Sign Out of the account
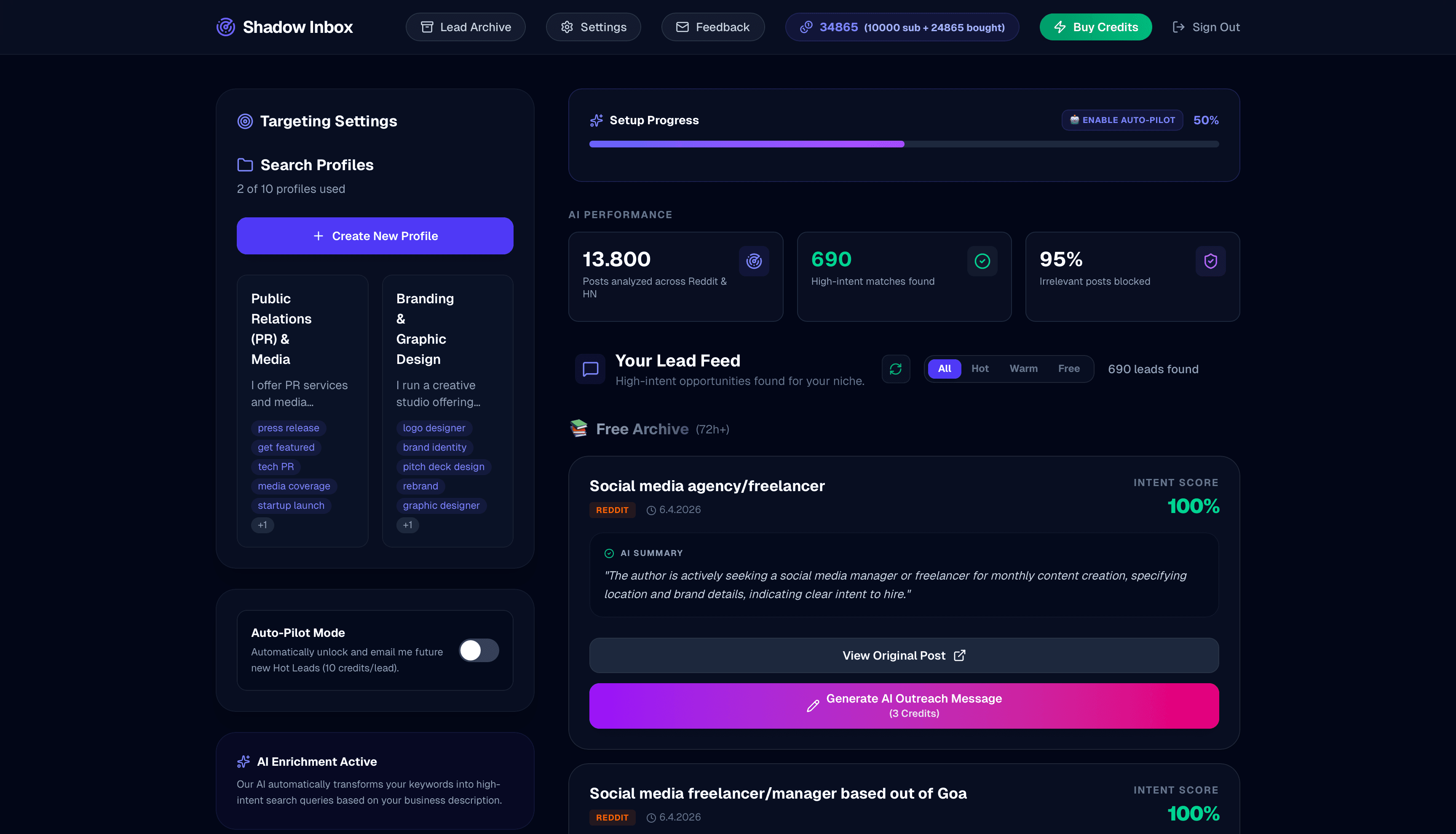This screenshot has width=1456, height=834. (1206, 27)
